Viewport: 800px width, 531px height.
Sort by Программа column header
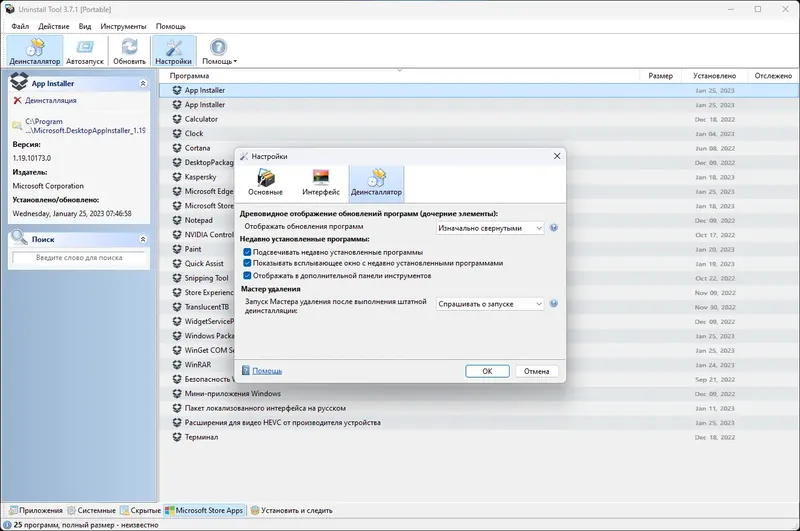coord(189,75)
